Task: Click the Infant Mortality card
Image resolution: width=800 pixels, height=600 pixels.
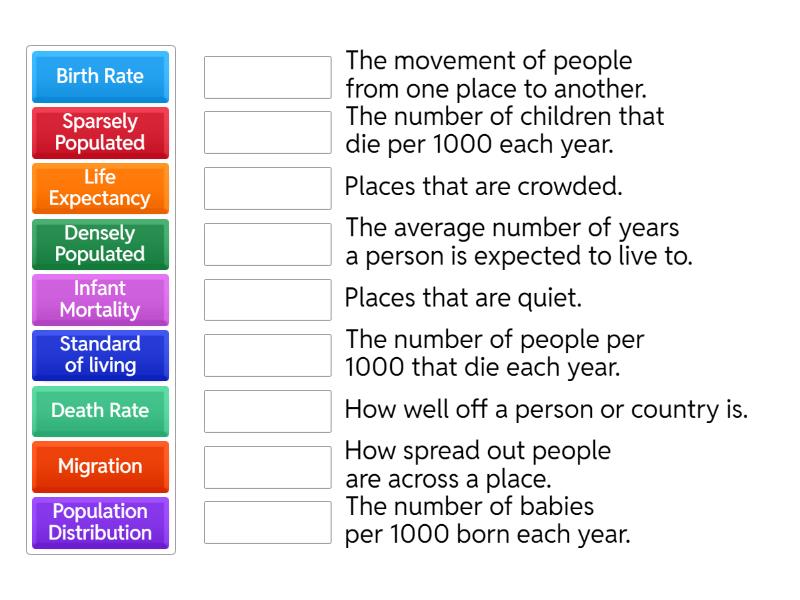Action: pyautogui.click(x=100, y=299)
